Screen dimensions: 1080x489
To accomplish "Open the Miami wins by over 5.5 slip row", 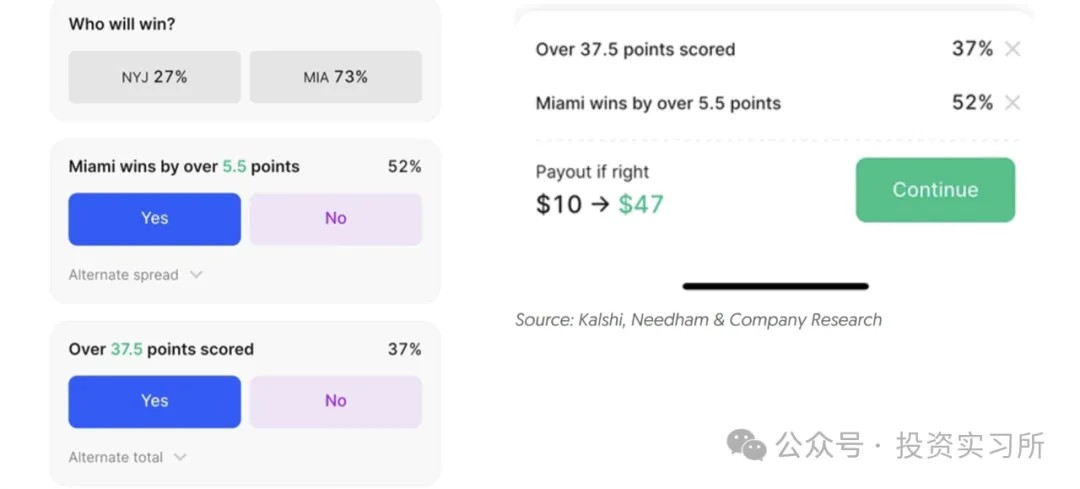I will (658, 103).
